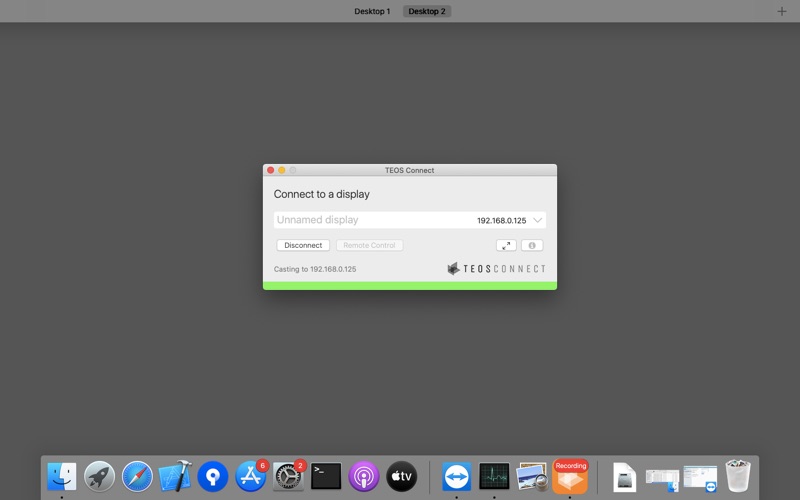Open Finder from the Dock
The height and width of the screenshot is (500, 800).
point(62,477)
